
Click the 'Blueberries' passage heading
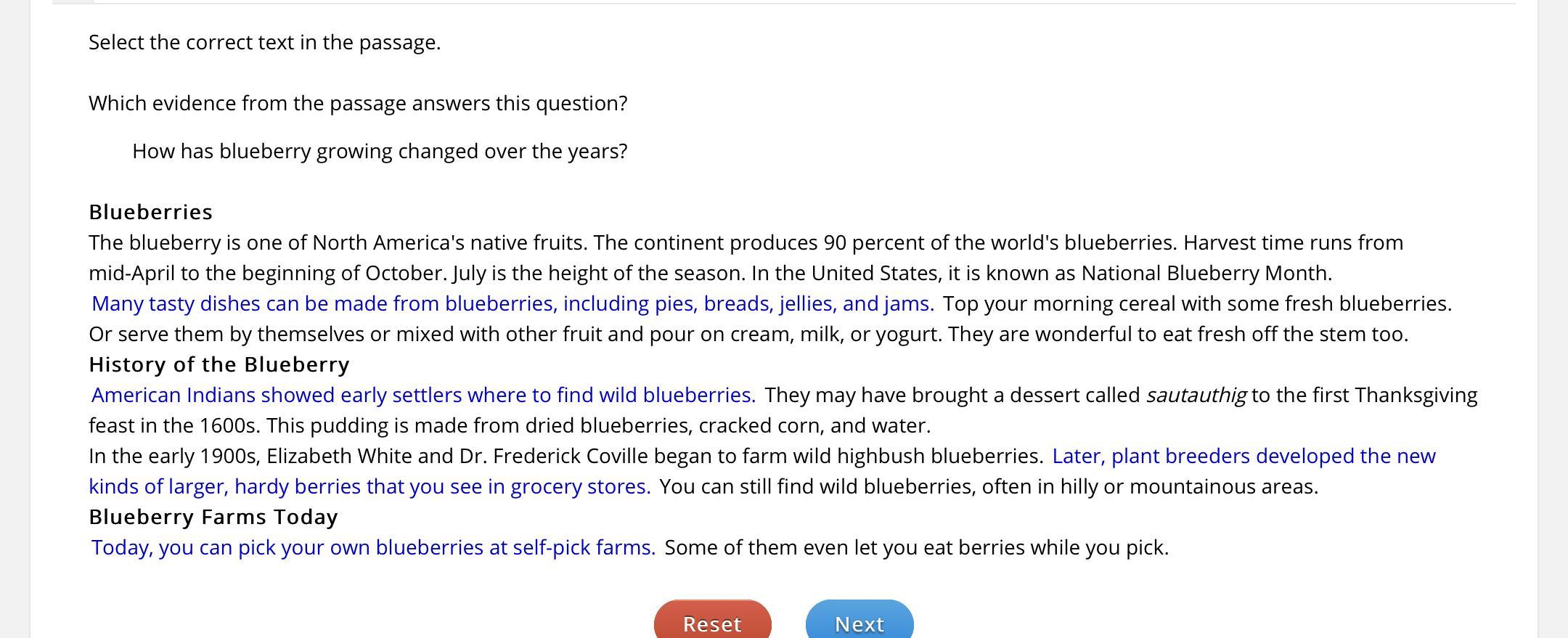coord(151,212)
